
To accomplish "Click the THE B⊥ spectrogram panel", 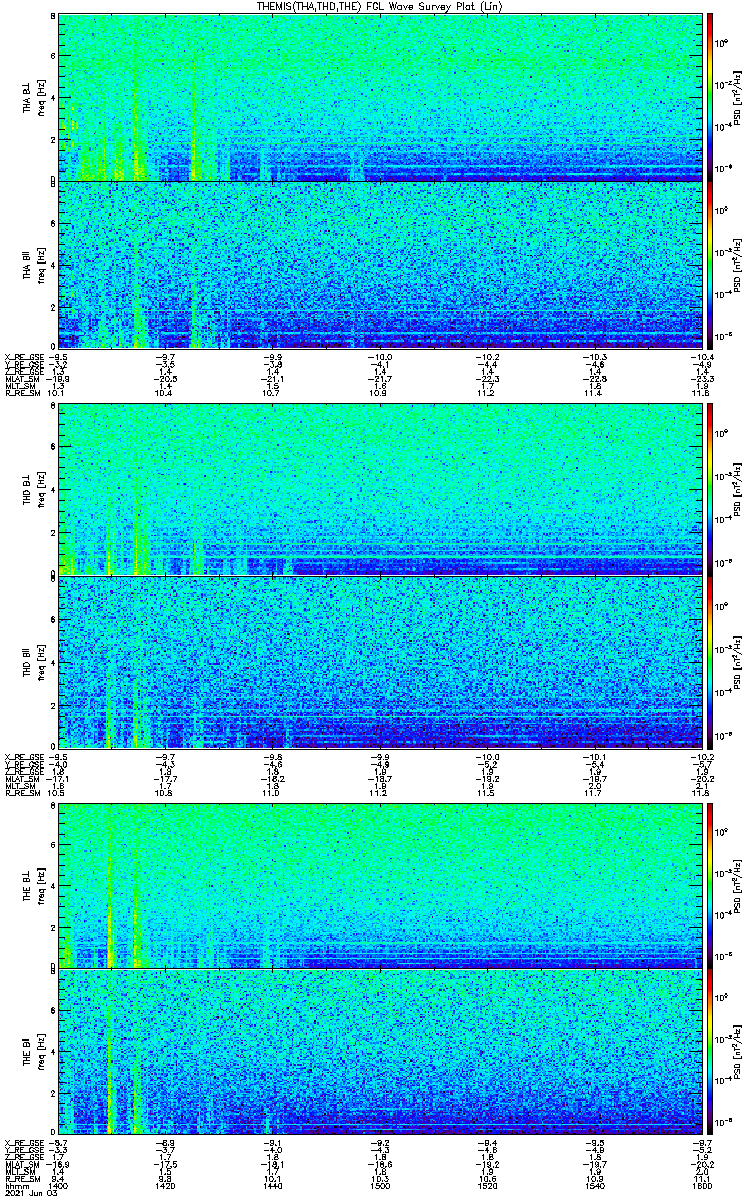I will click(380, 884).
